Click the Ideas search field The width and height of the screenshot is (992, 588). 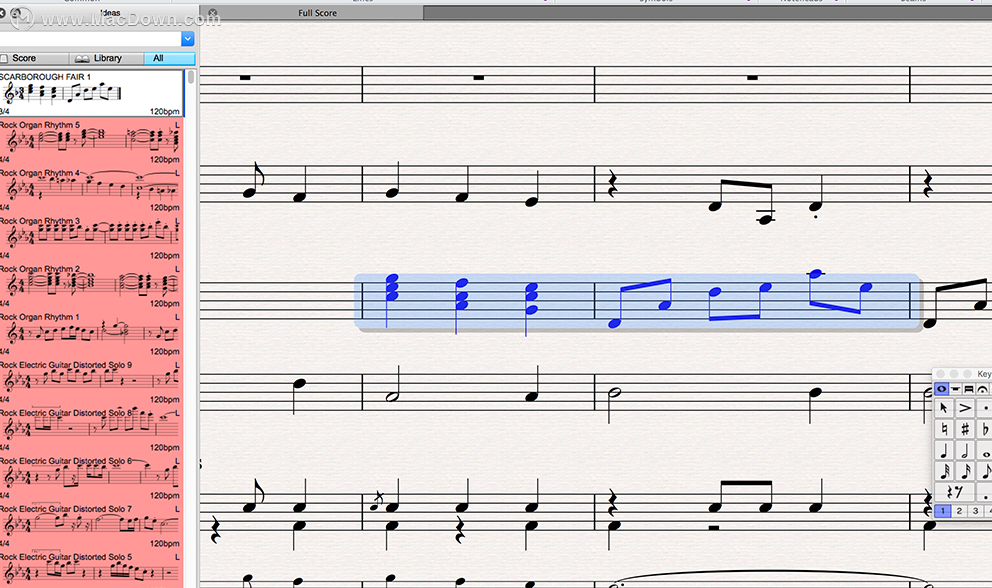(90, 39)
